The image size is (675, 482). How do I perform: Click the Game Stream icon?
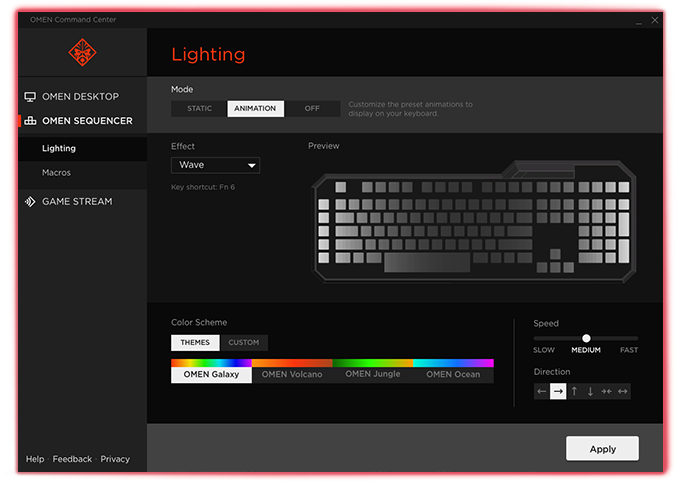coord(30,201)
